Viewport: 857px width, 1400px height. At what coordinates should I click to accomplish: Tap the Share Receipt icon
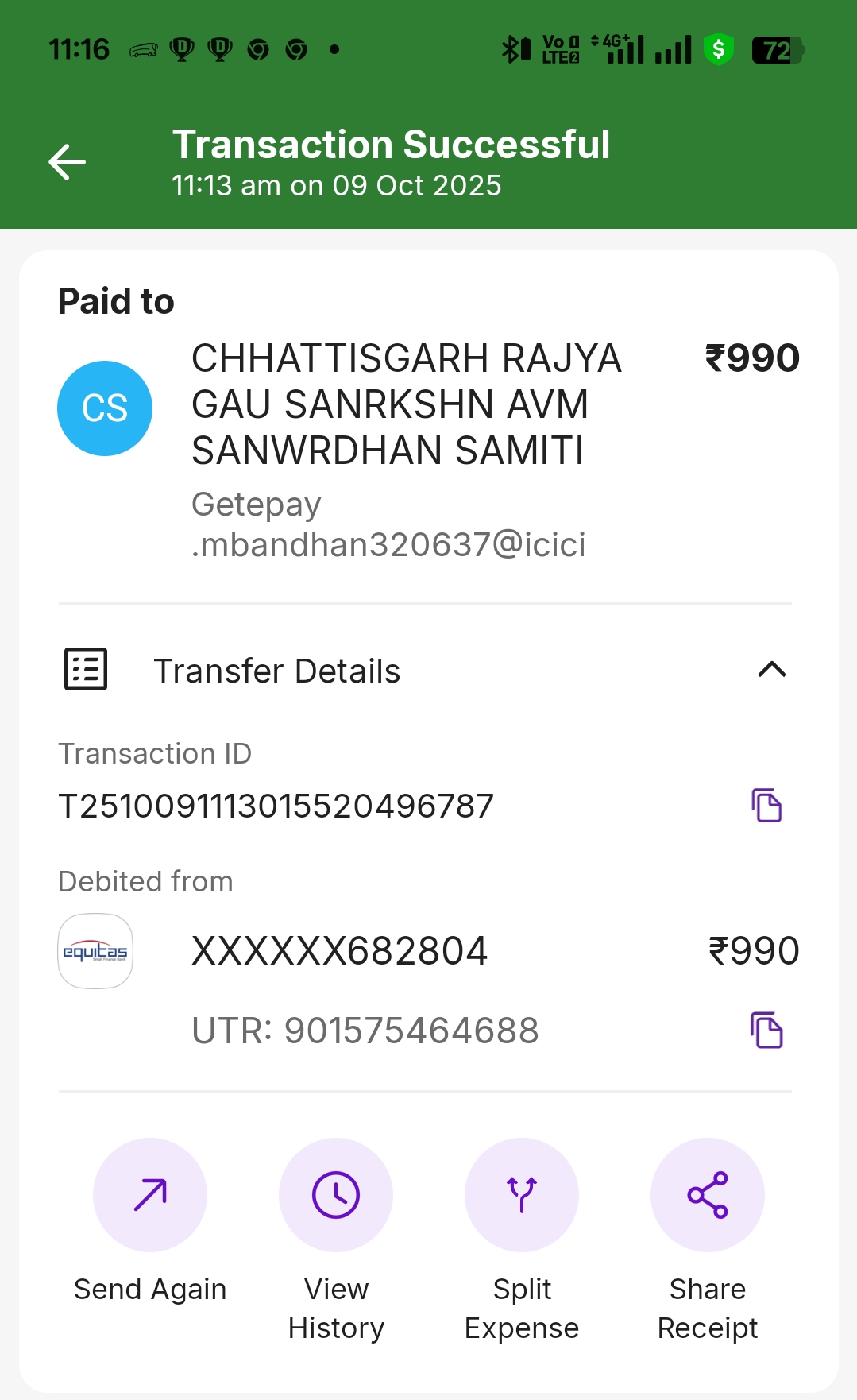(708, 1194)
